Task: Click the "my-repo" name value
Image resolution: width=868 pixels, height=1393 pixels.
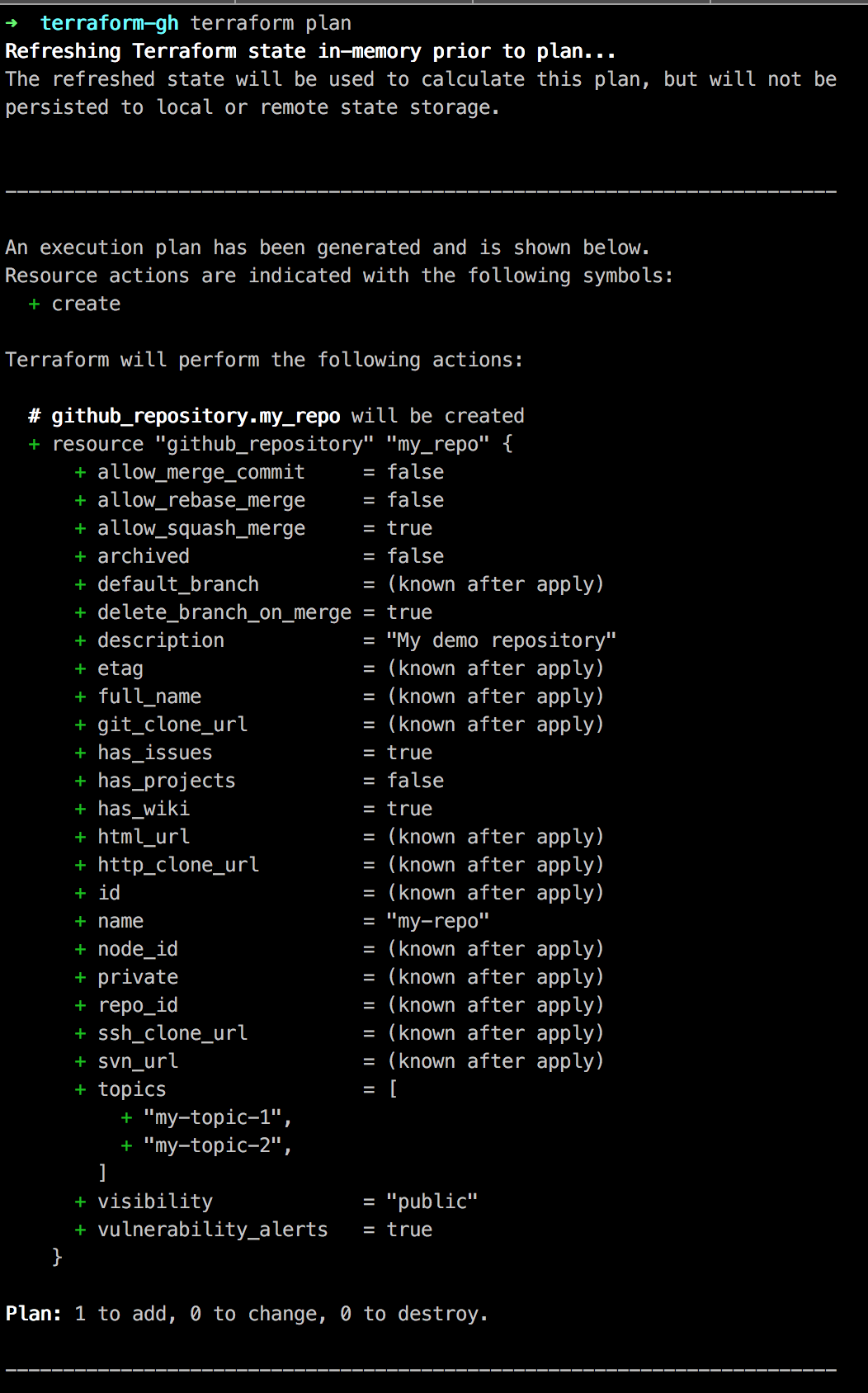Action: (x=438, y=921)
